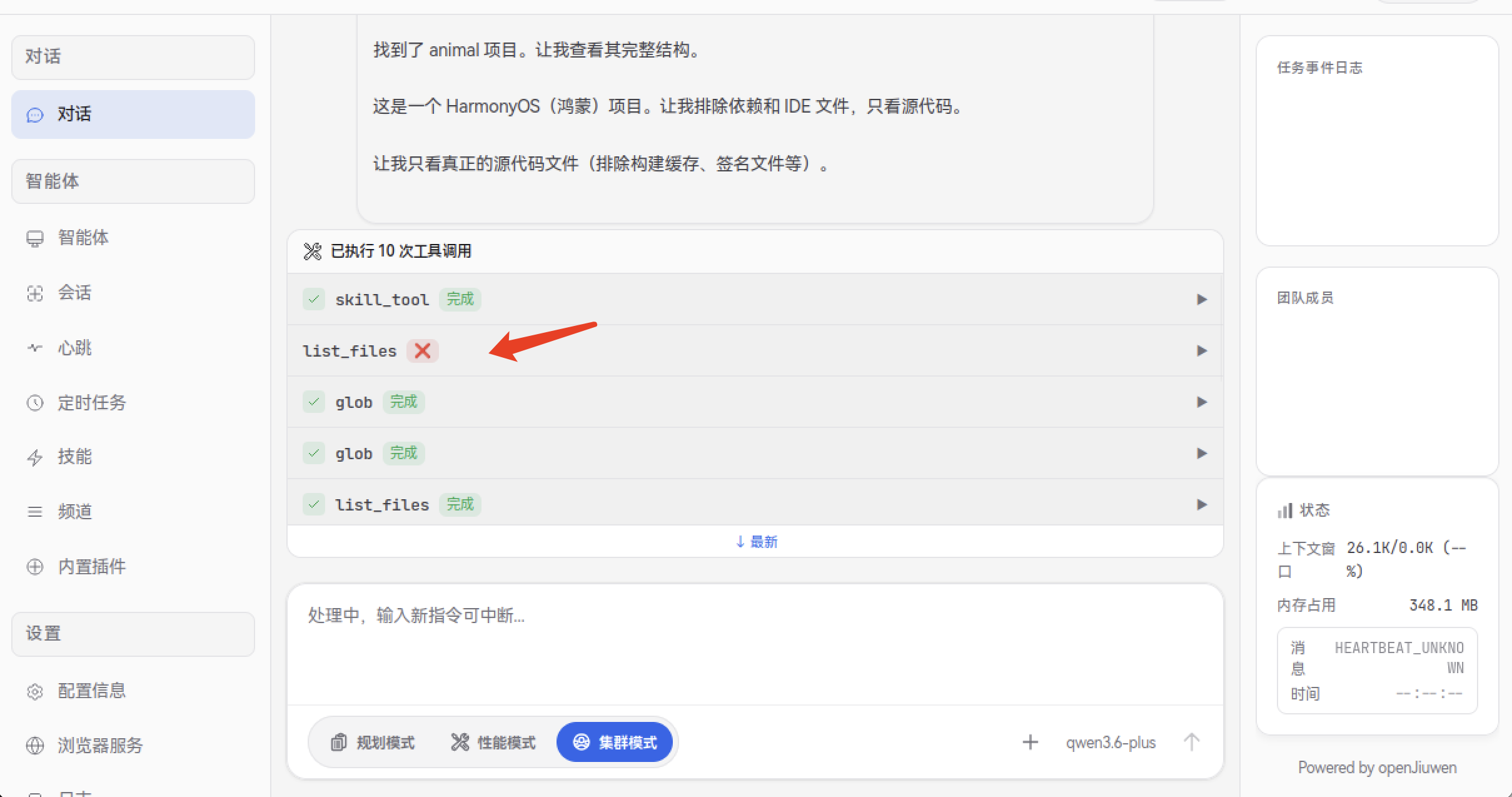This screenshot has width=1512, height=797.
Task: Expand the failed list_files row arrow
Action: (1201, 351)
